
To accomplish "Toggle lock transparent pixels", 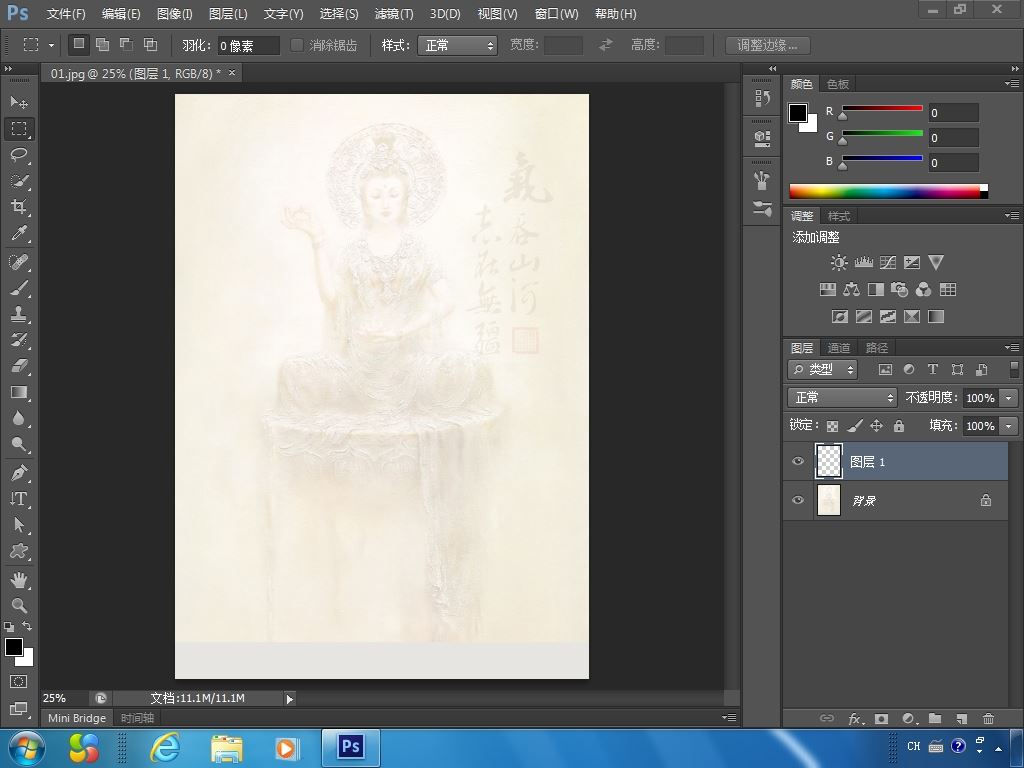I will pos(832,426).
